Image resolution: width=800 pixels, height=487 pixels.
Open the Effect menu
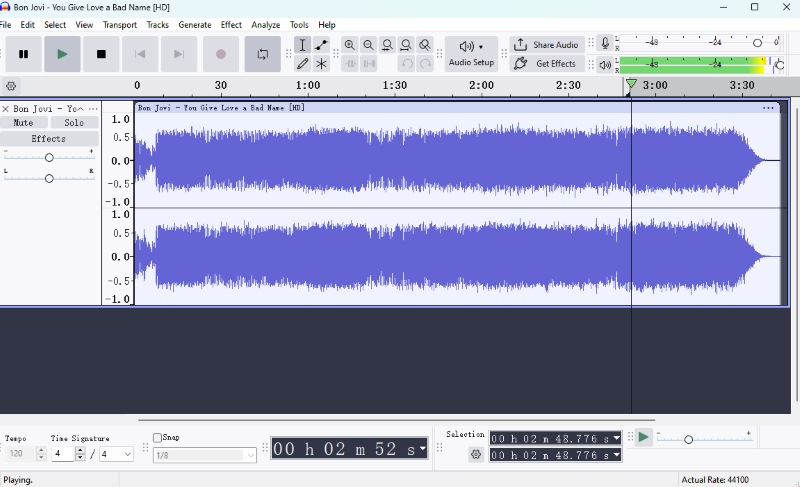tap(231, 24)
